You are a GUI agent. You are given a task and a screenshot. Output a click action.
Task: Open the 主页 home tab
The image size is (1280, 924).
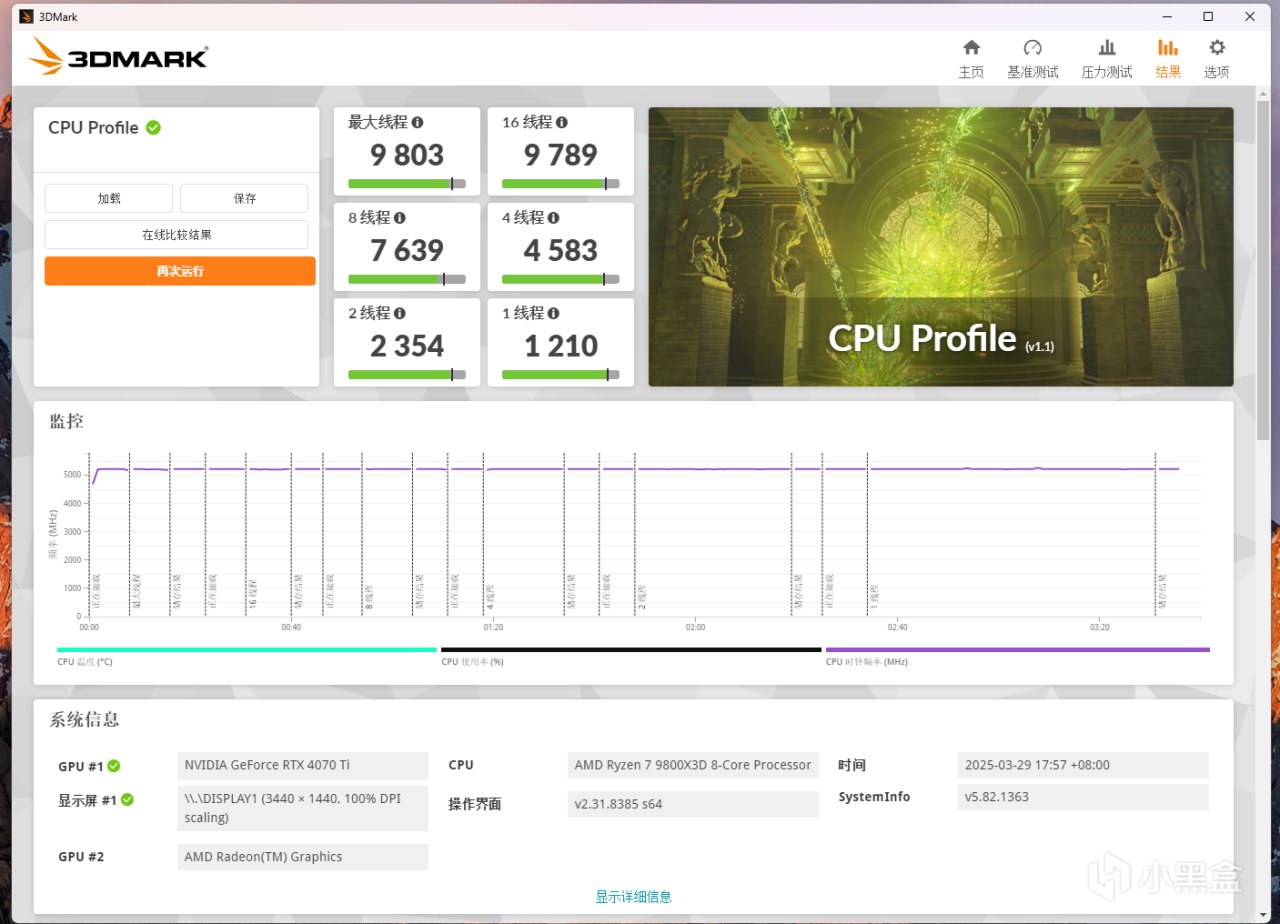click(971, 59)
